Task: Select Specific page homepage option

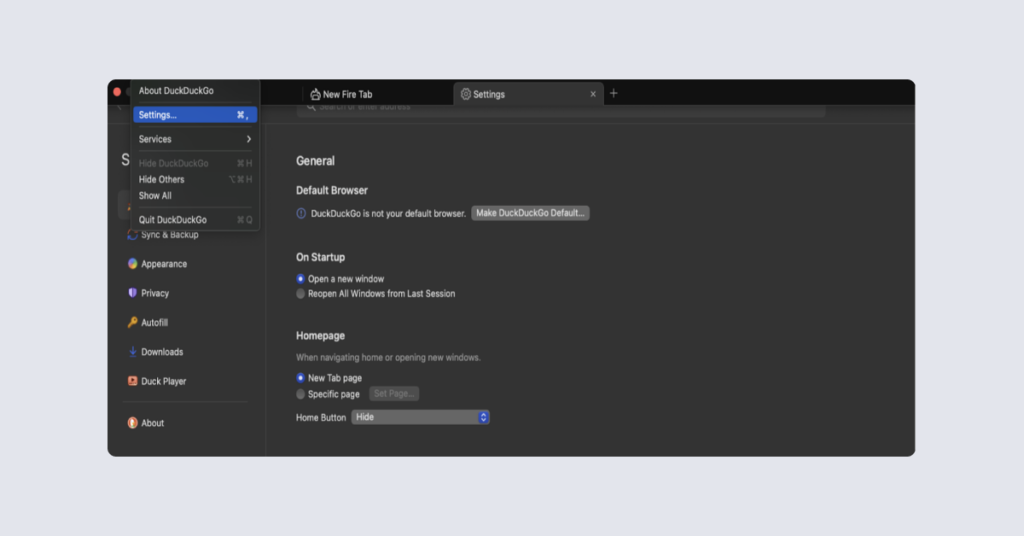Action: click(328, 394)
